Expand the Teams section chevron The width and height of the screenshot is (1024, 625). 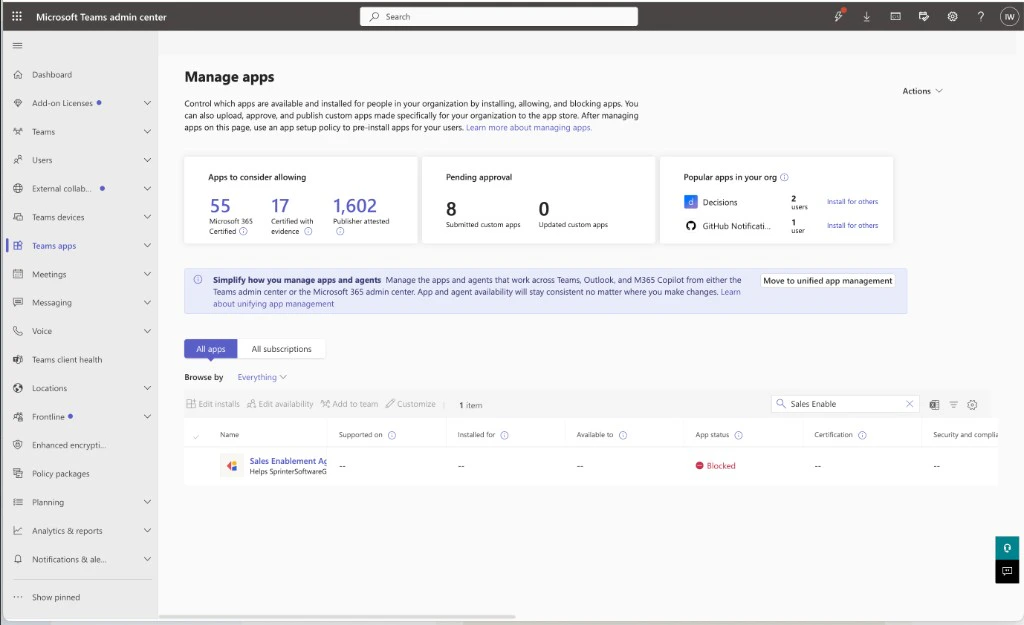click(x=147, y=131)
